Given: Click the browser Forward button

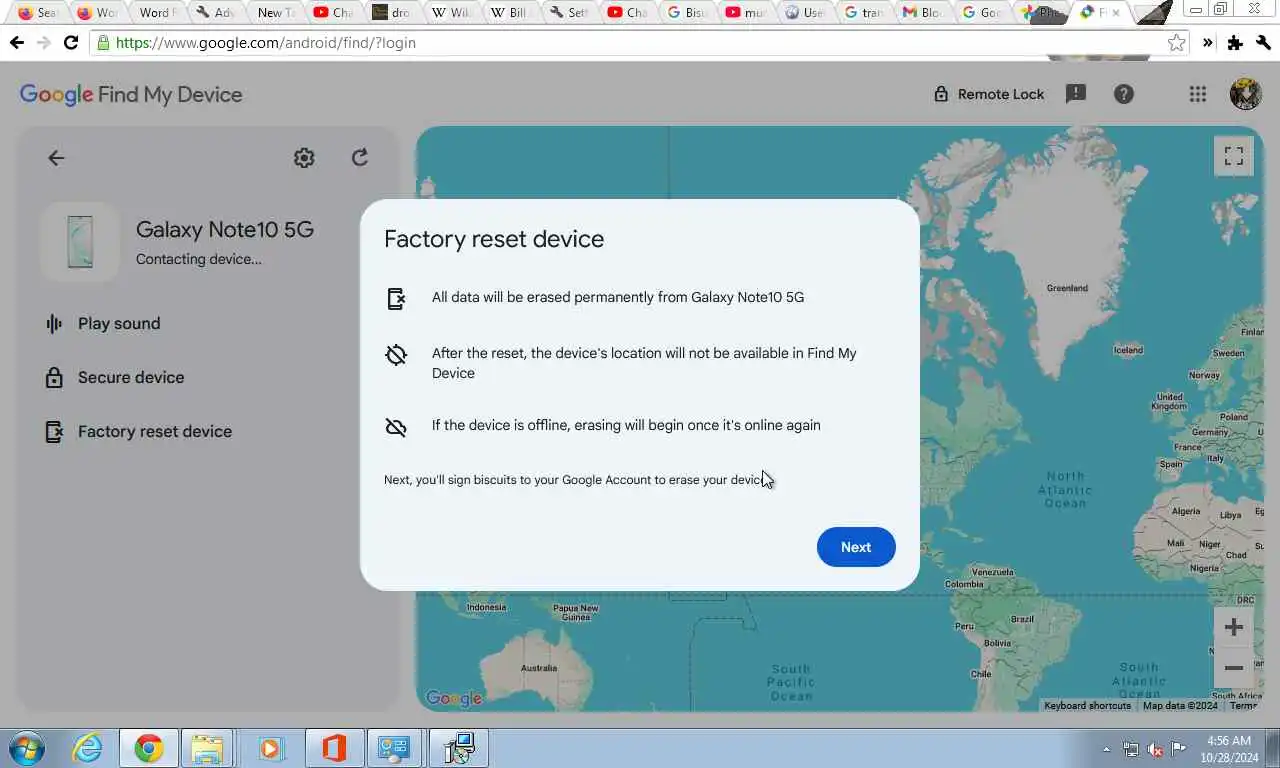Looking at the screenshot, I should 43,43.
